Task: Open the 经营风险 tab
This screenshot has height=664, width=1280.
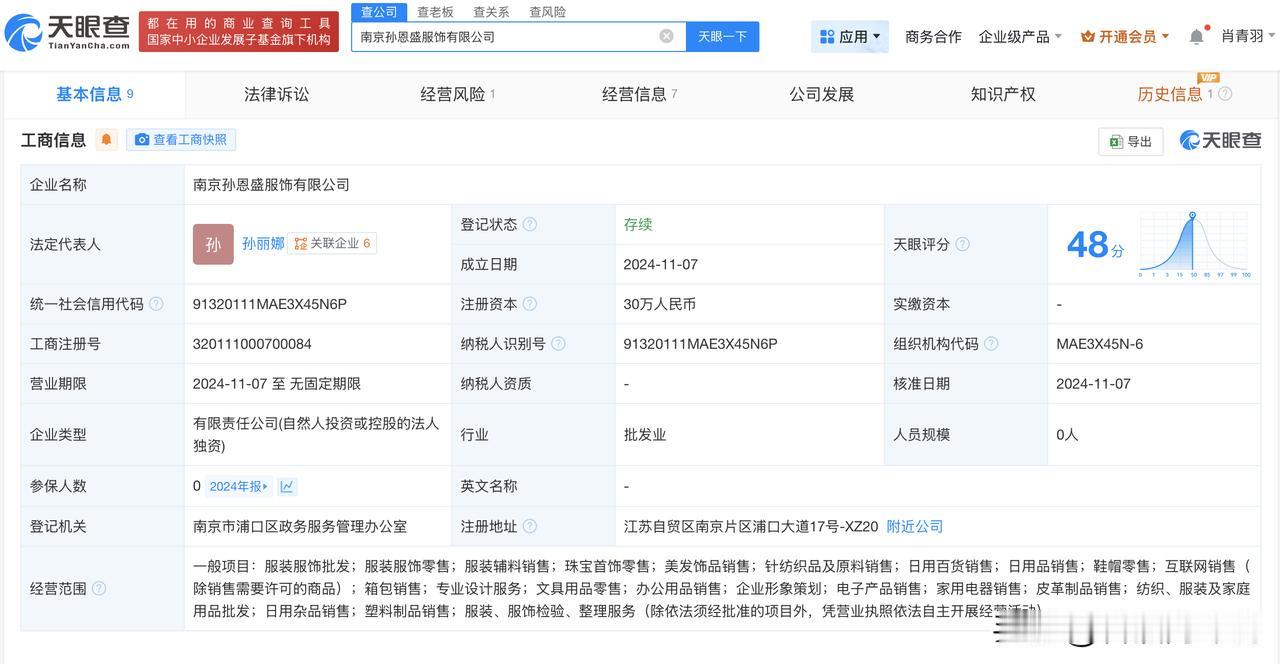Action: point(457,94)
